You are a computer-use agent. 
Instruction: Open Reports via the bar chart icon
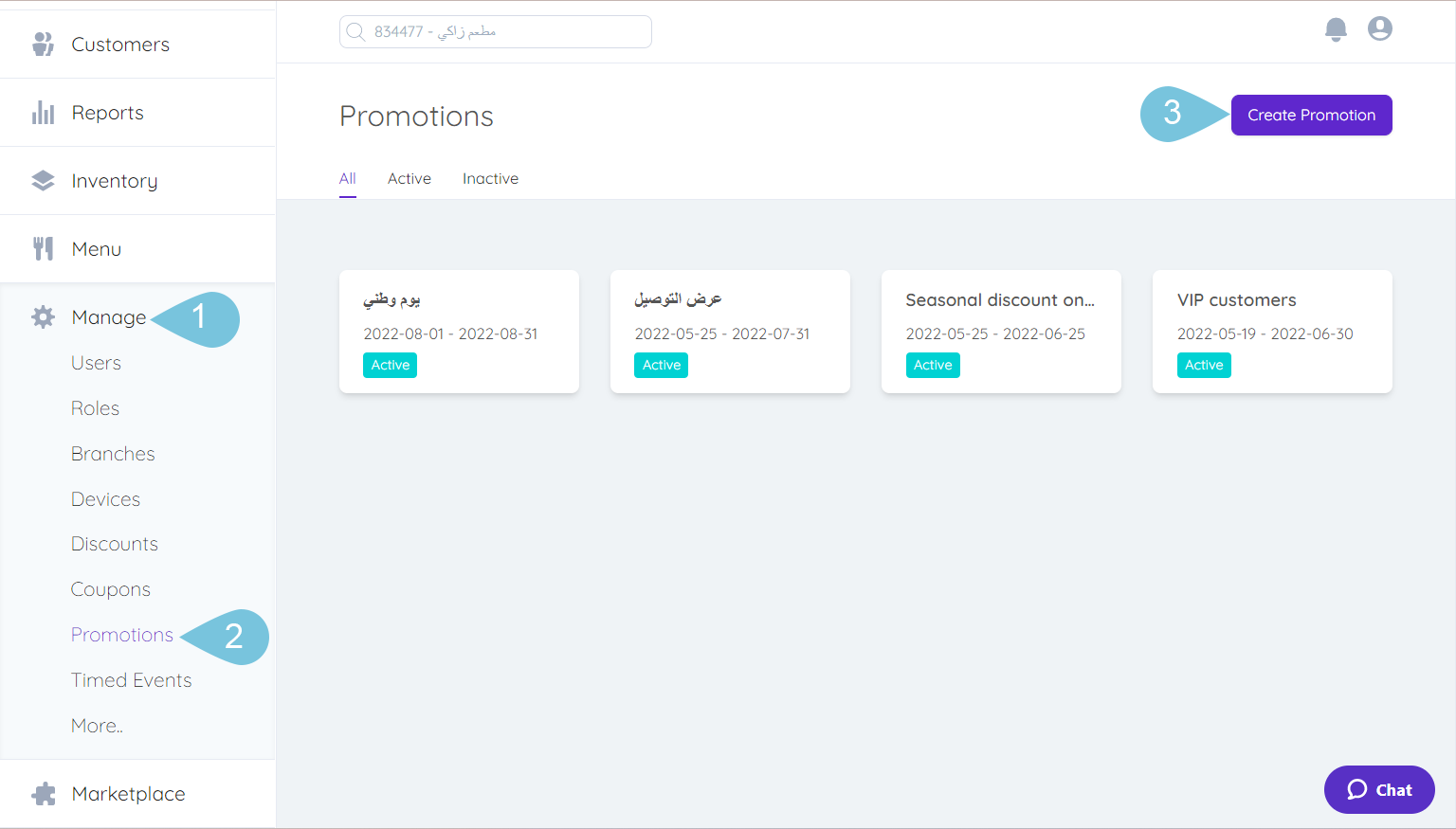43,112
